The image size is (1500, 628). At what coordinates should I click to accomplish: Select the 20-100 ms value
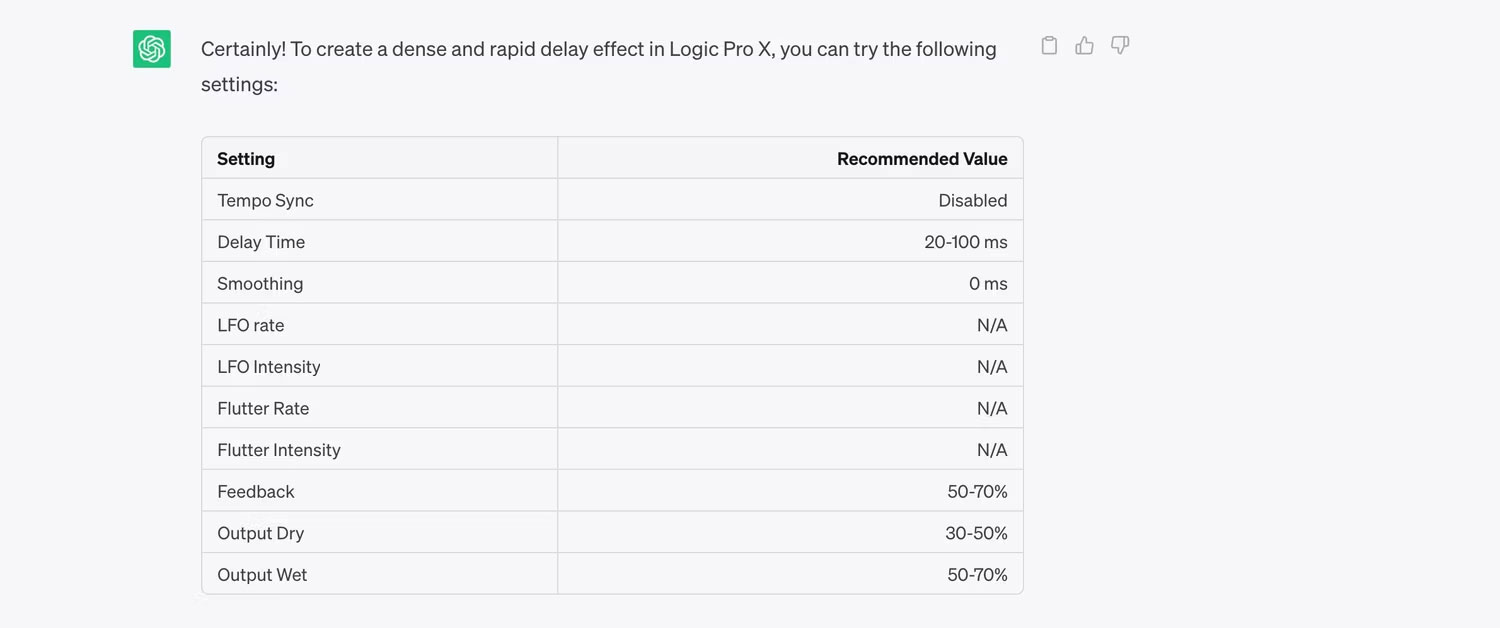coord(966,242)
